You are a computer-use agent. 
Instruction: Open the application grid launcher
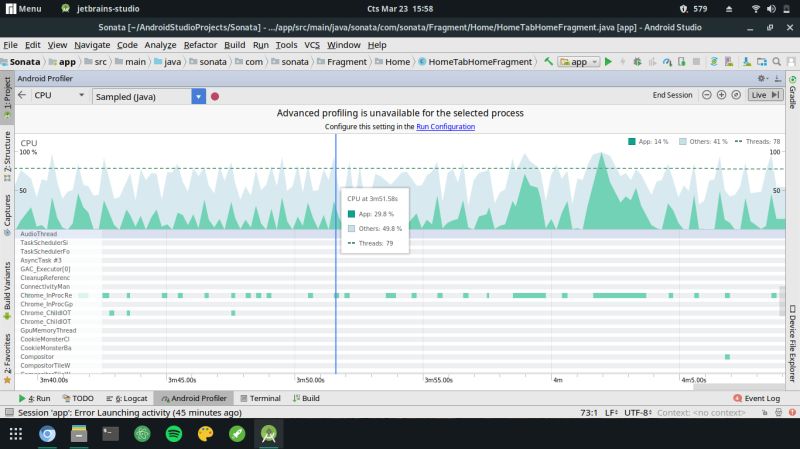(x=16, y=434)
